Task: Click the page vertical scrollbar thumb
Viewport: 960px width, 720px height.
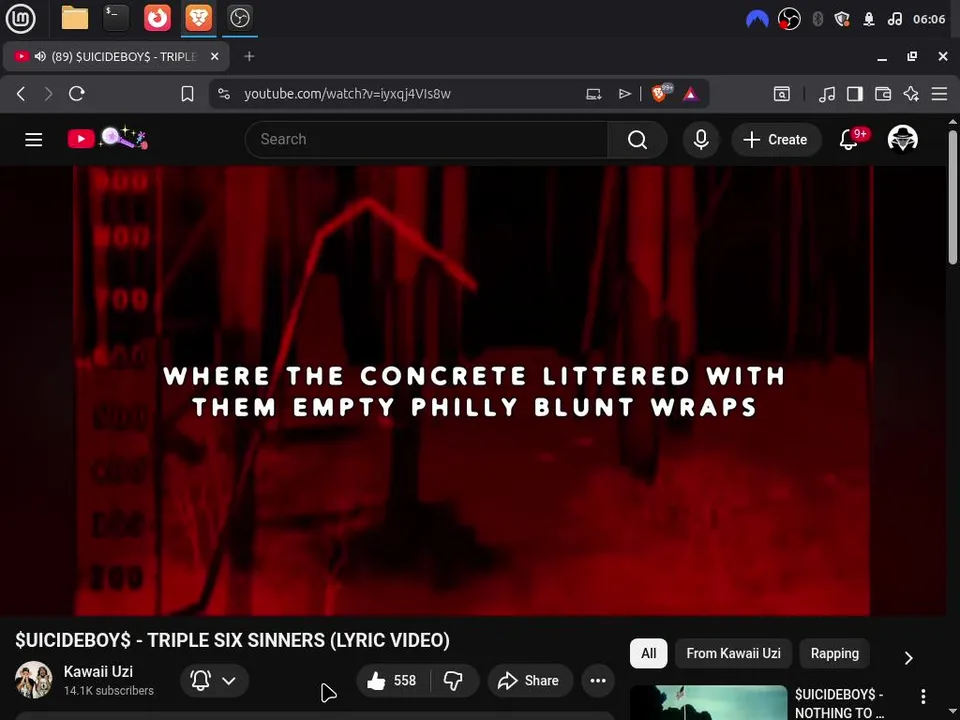Action: click(953, 197)
